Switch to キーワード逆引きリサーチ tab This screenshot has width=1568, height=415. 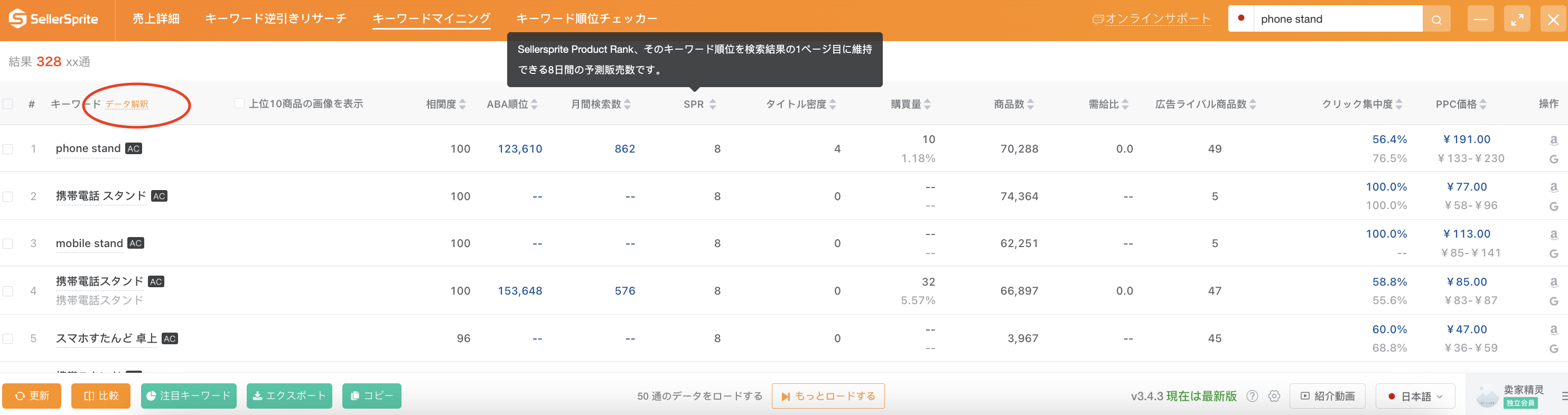[276, 19]
